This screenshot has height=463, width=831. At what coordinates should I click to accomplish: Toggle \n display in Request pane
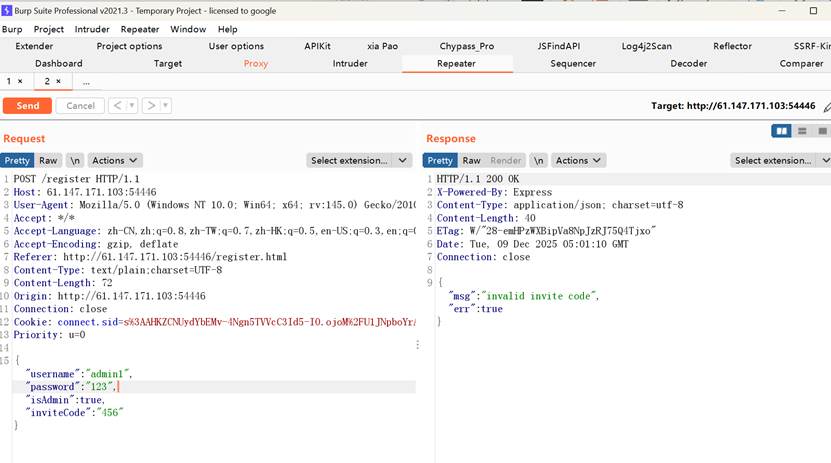click(x=75, y=160)
